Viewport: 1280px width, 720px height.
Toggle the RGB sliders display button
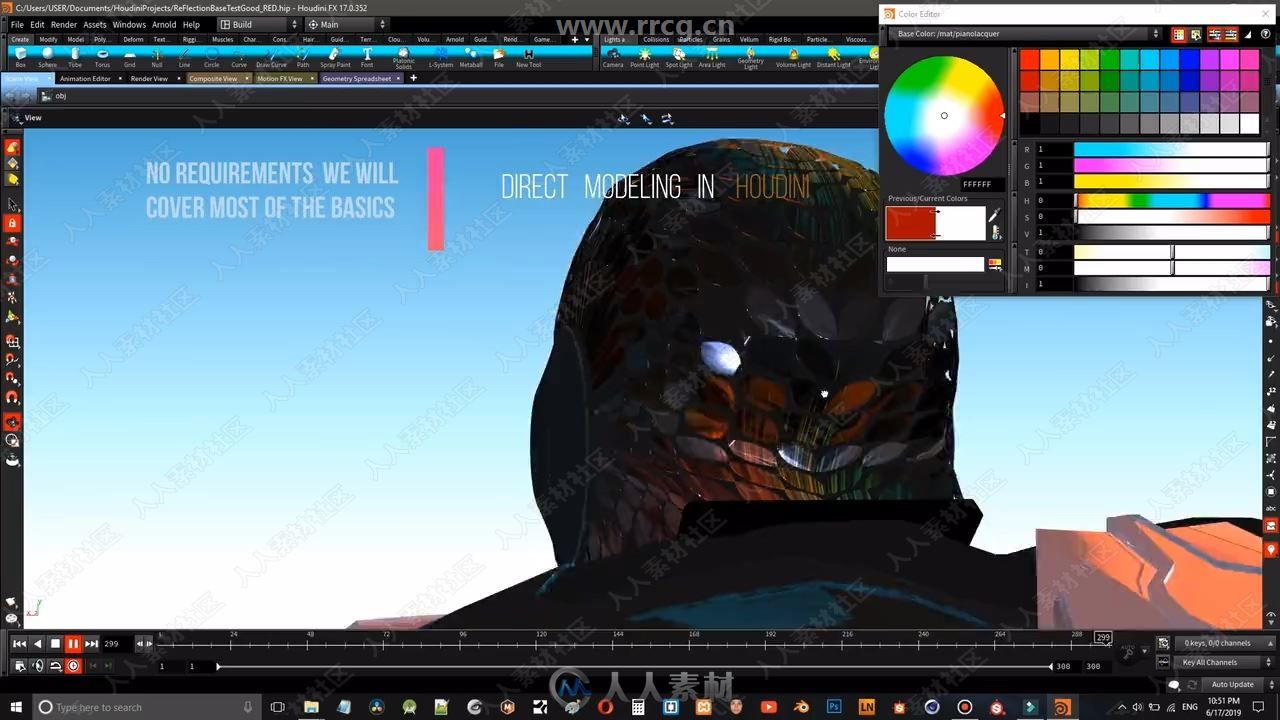click(1214, 34)
